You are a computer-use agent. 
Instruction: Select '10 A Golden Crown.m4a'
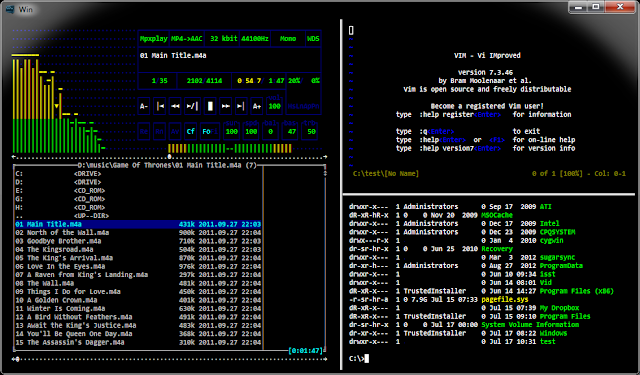(138, 300)
